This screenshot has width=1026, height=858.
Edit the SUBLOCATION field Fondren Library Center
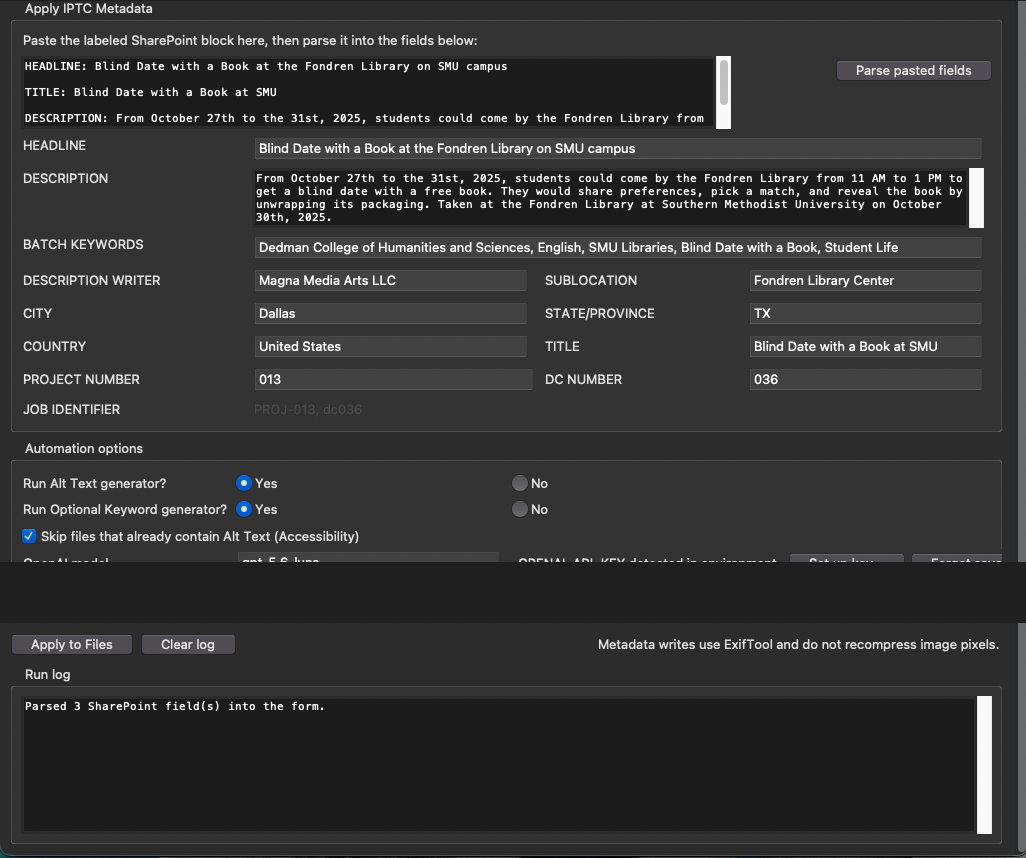coord(865,281)
